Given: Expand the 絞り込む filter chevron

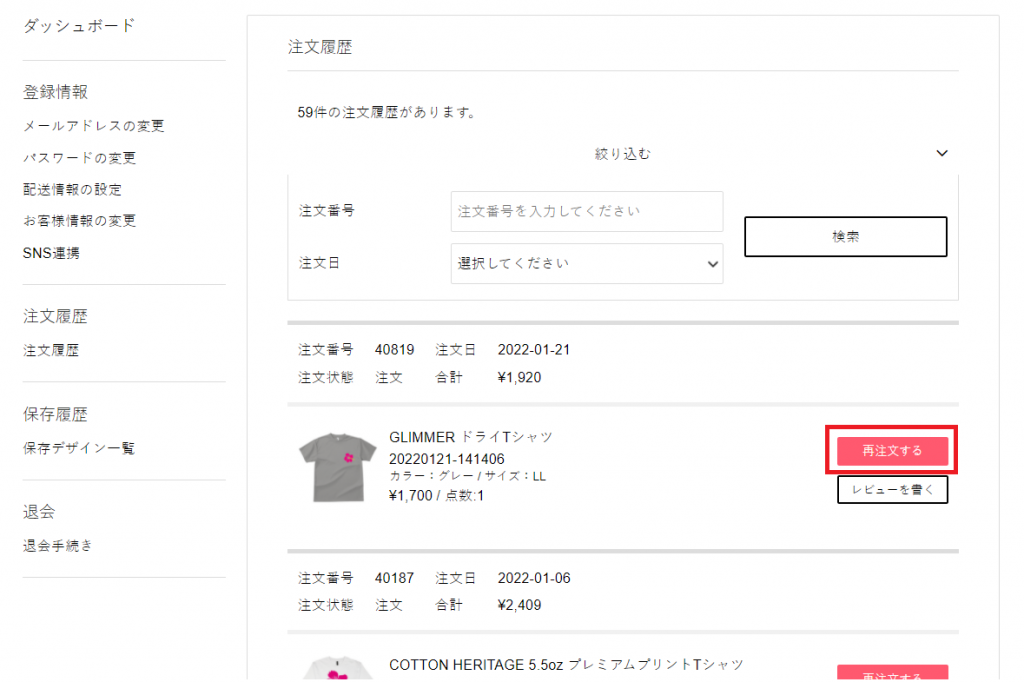Looking at the screenshot, I should (941, 154).
